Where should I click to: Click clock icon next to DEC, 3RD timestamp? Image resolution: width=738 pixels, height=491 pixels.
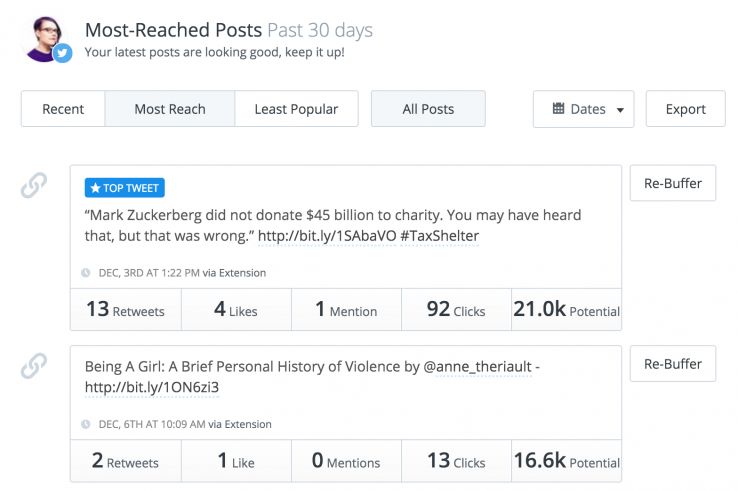86,272
